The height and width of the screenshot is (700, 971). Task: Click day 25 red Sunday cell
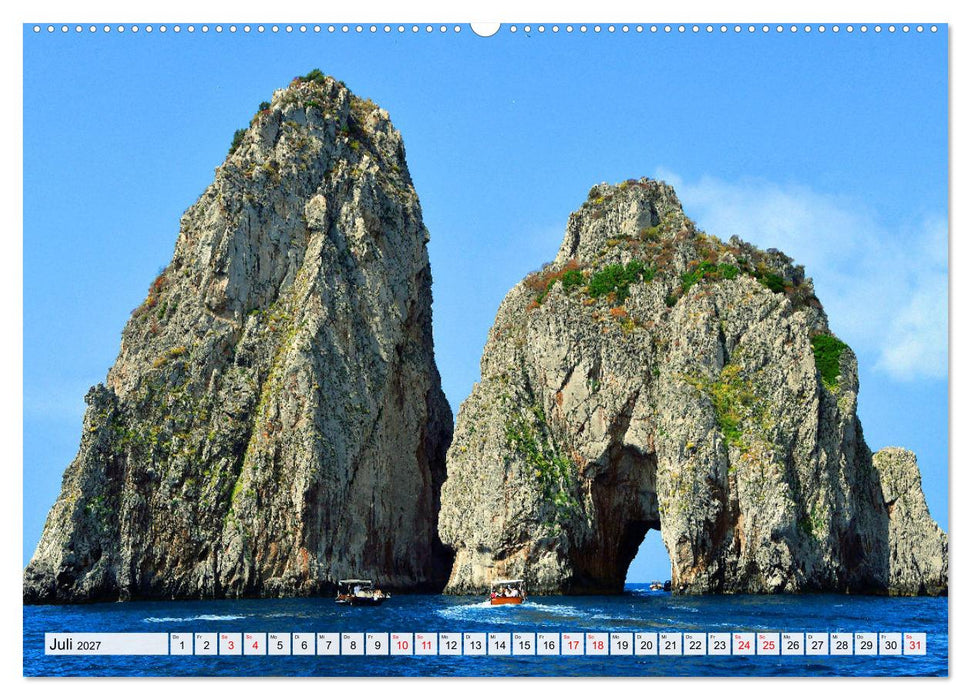pos(769,644)
